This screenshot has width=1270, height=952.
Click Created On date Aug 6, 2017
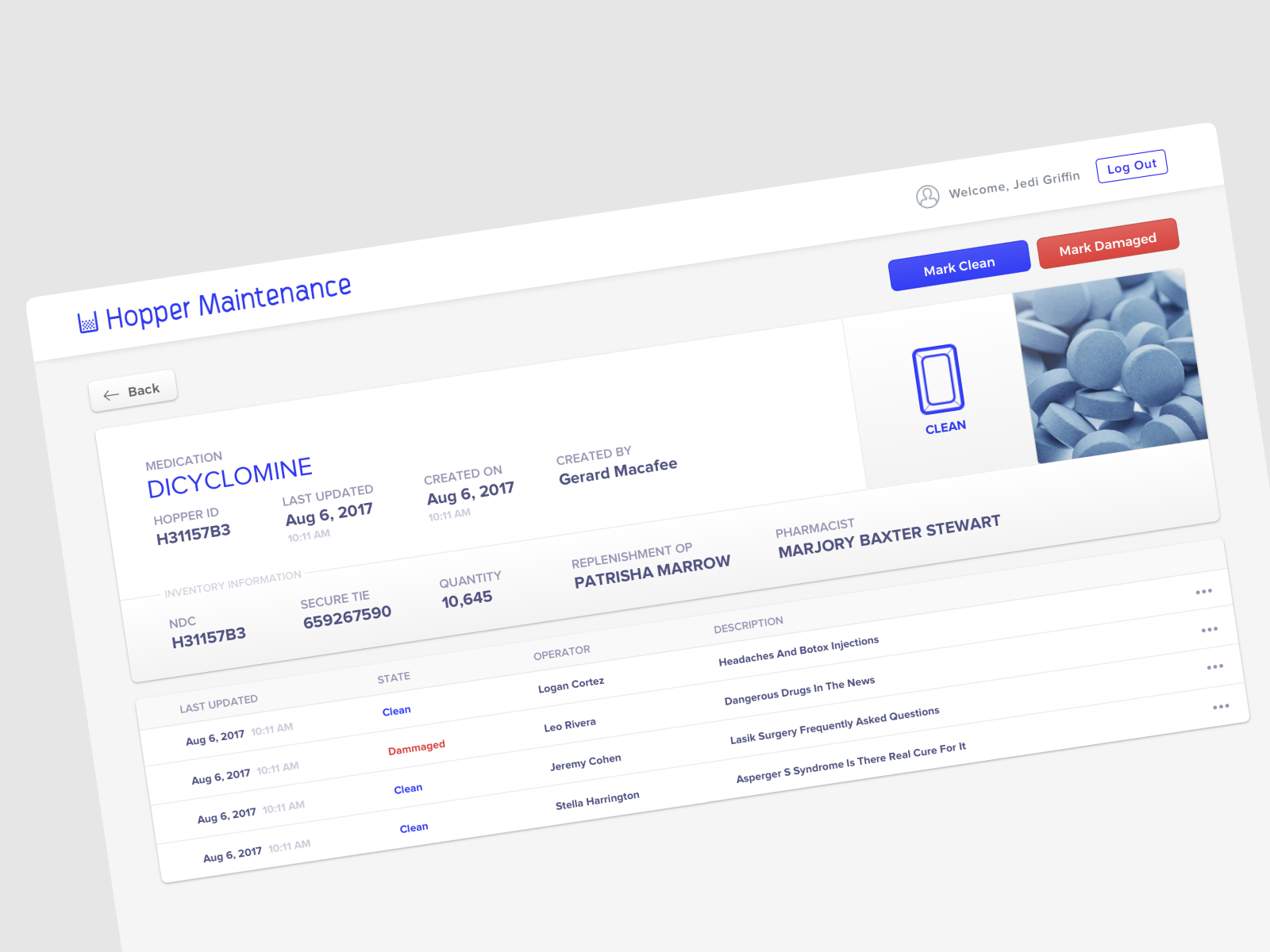point(470,493)
